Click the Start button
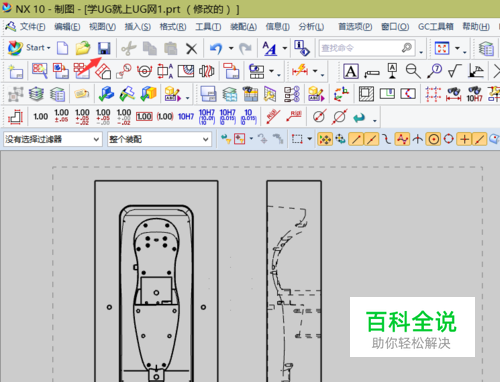Screen dimensions: 500x382 [x=29, y=48]
